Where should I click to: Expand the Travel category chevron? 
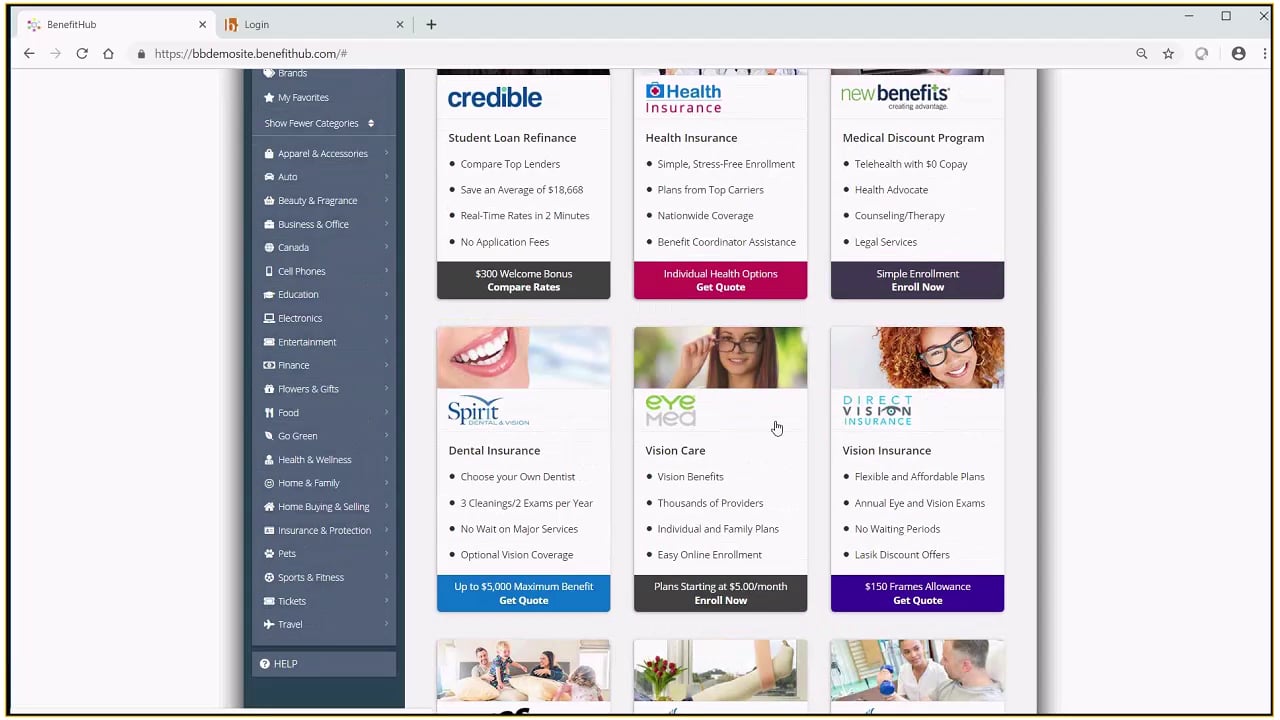386,624
